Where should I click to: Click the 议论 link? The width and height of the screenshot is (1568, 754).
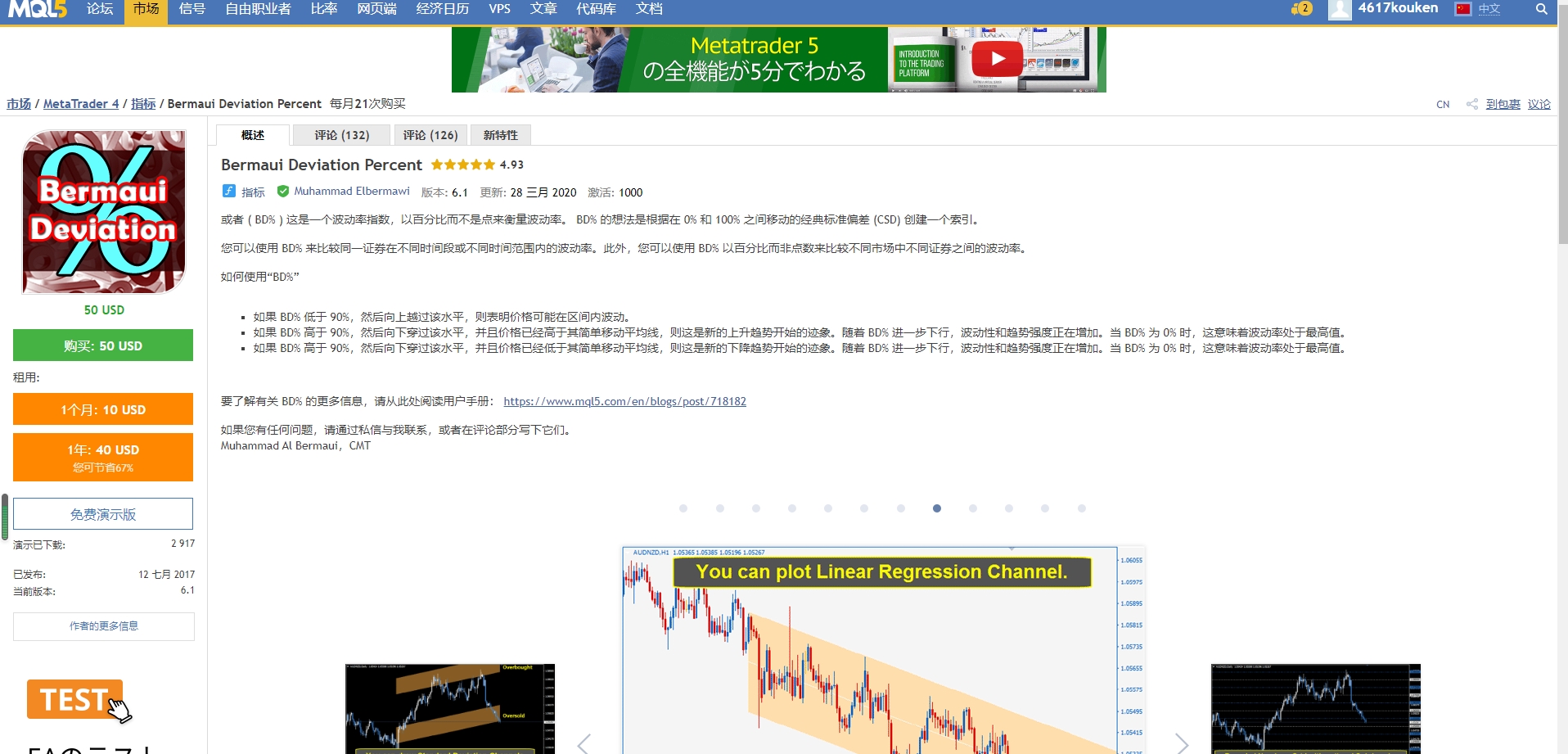1539,104
